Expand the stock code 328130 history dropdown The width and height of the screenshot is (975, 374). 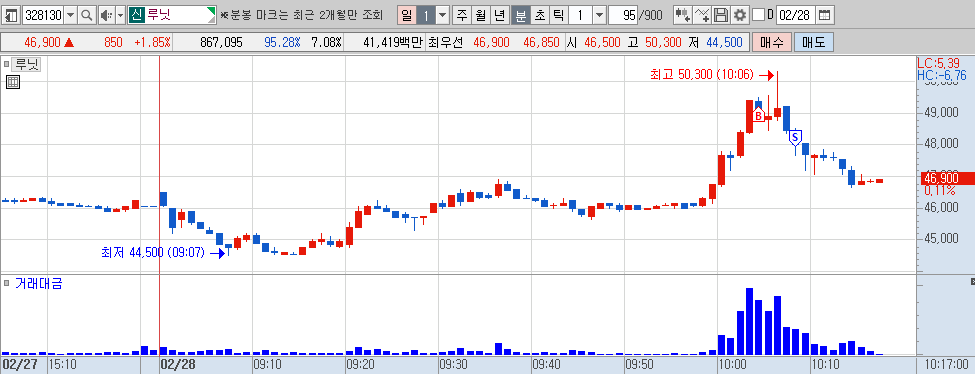[70, 15]
